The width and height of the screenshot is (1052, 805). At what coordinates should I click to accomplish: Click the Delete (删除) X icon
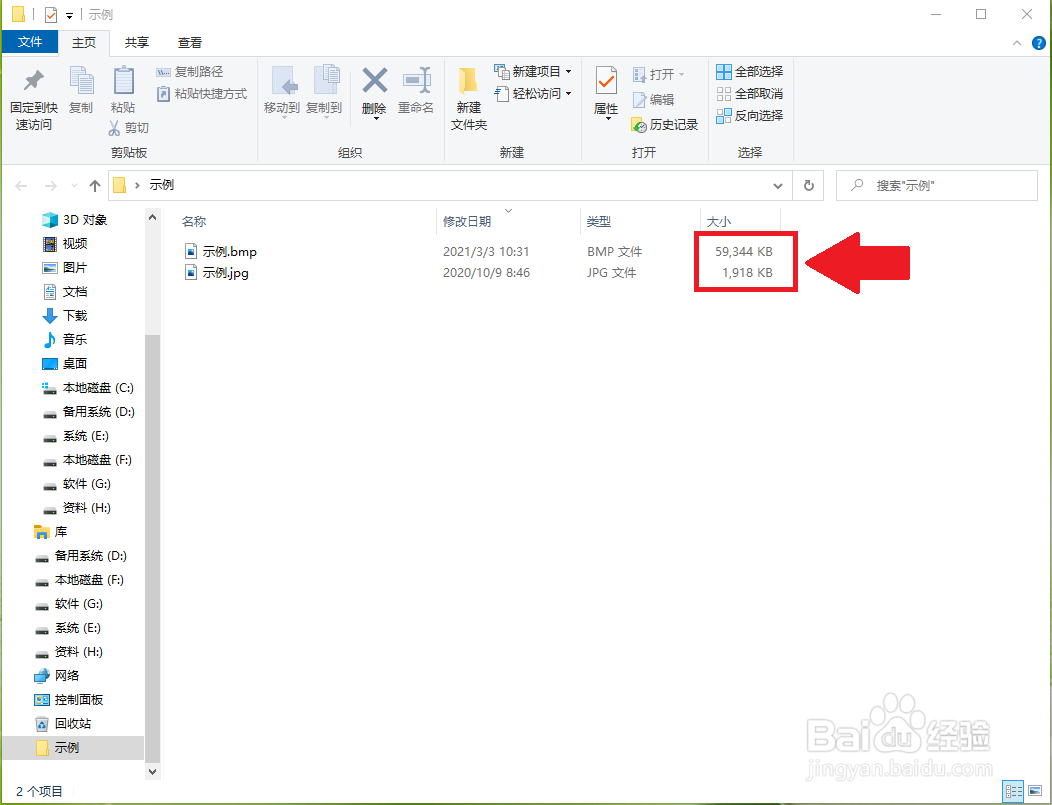click(374, 80)
